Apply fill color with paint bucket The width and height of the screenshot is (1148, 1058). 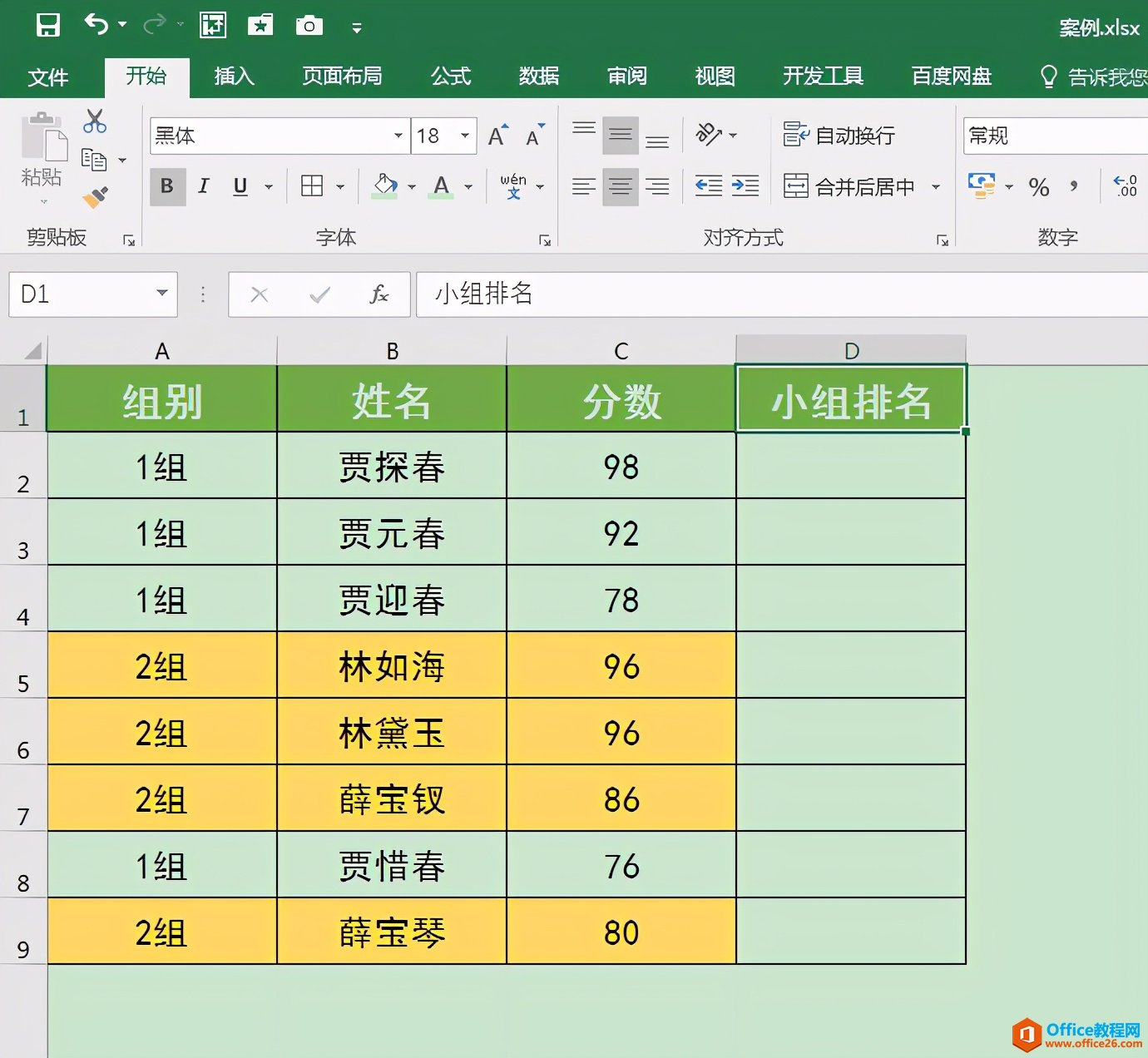384,186
